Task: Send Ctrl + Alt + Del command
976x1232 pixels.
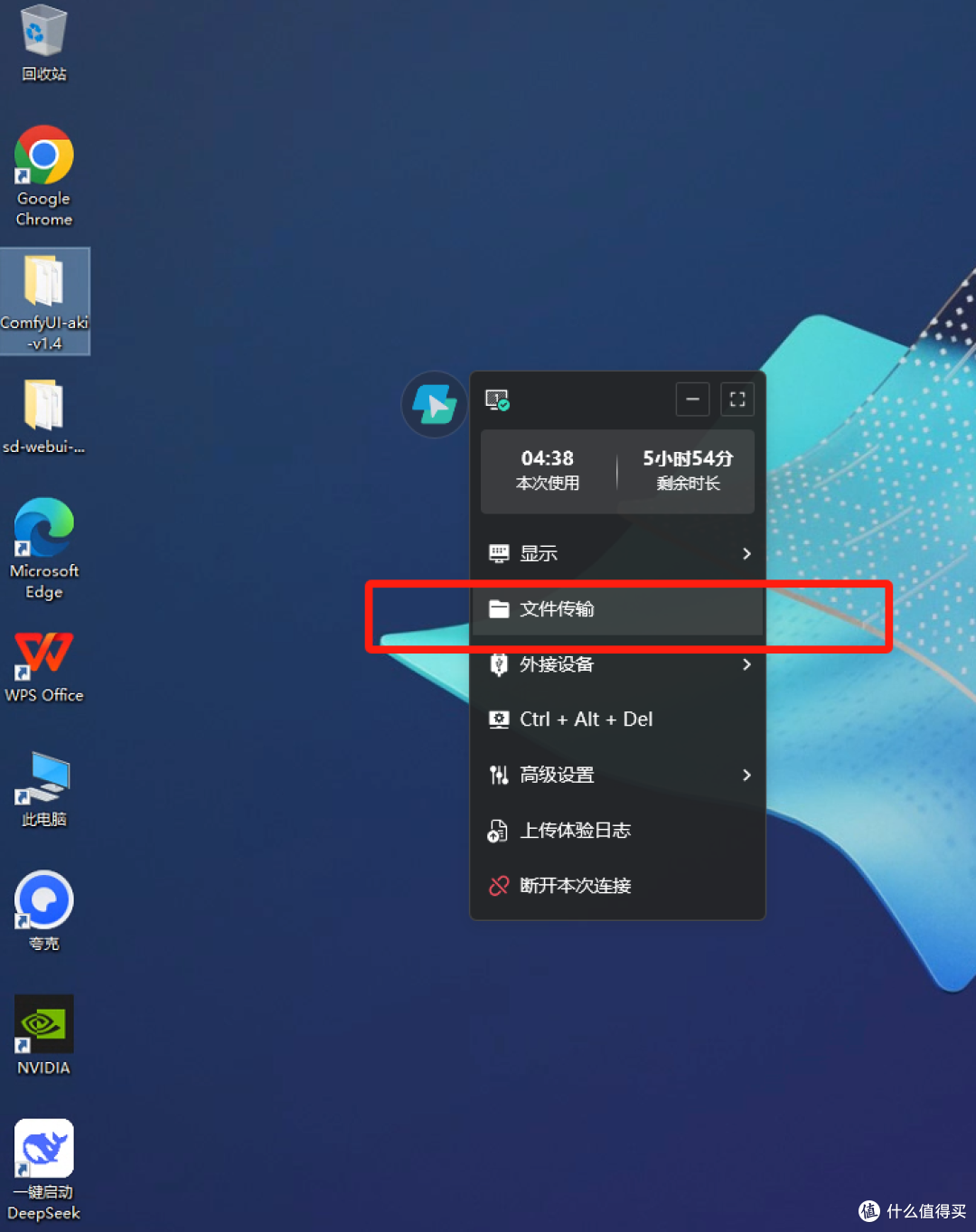Action: 618,719
